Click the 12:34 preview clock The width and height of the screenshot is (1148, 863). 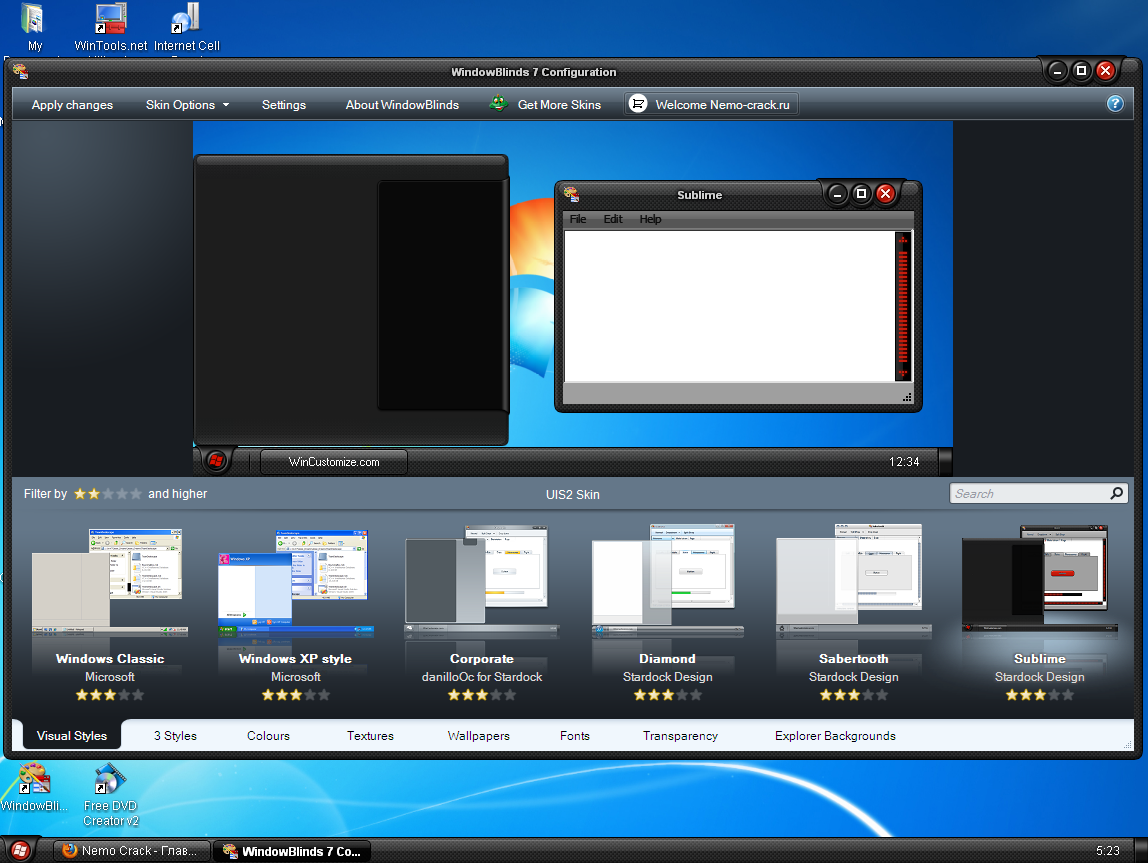click(x=903, y=462)
